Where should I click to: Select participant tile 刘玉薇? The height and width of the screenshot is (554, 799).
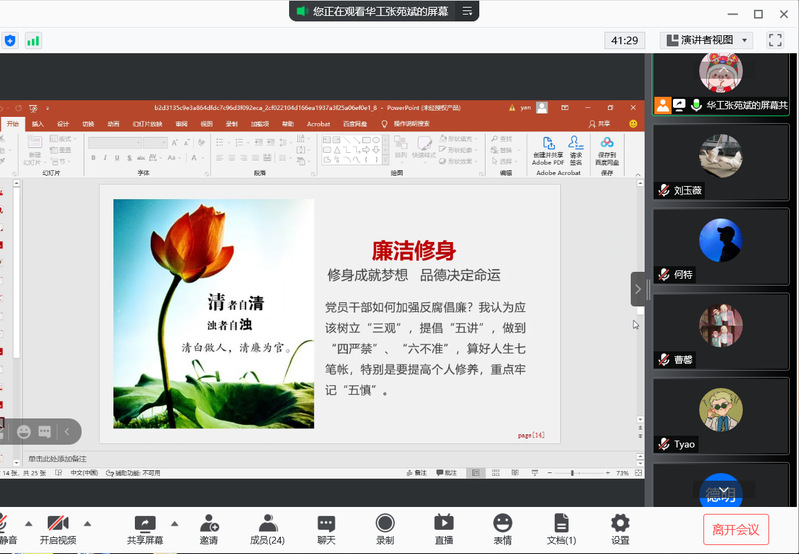[x=721, y=162]
